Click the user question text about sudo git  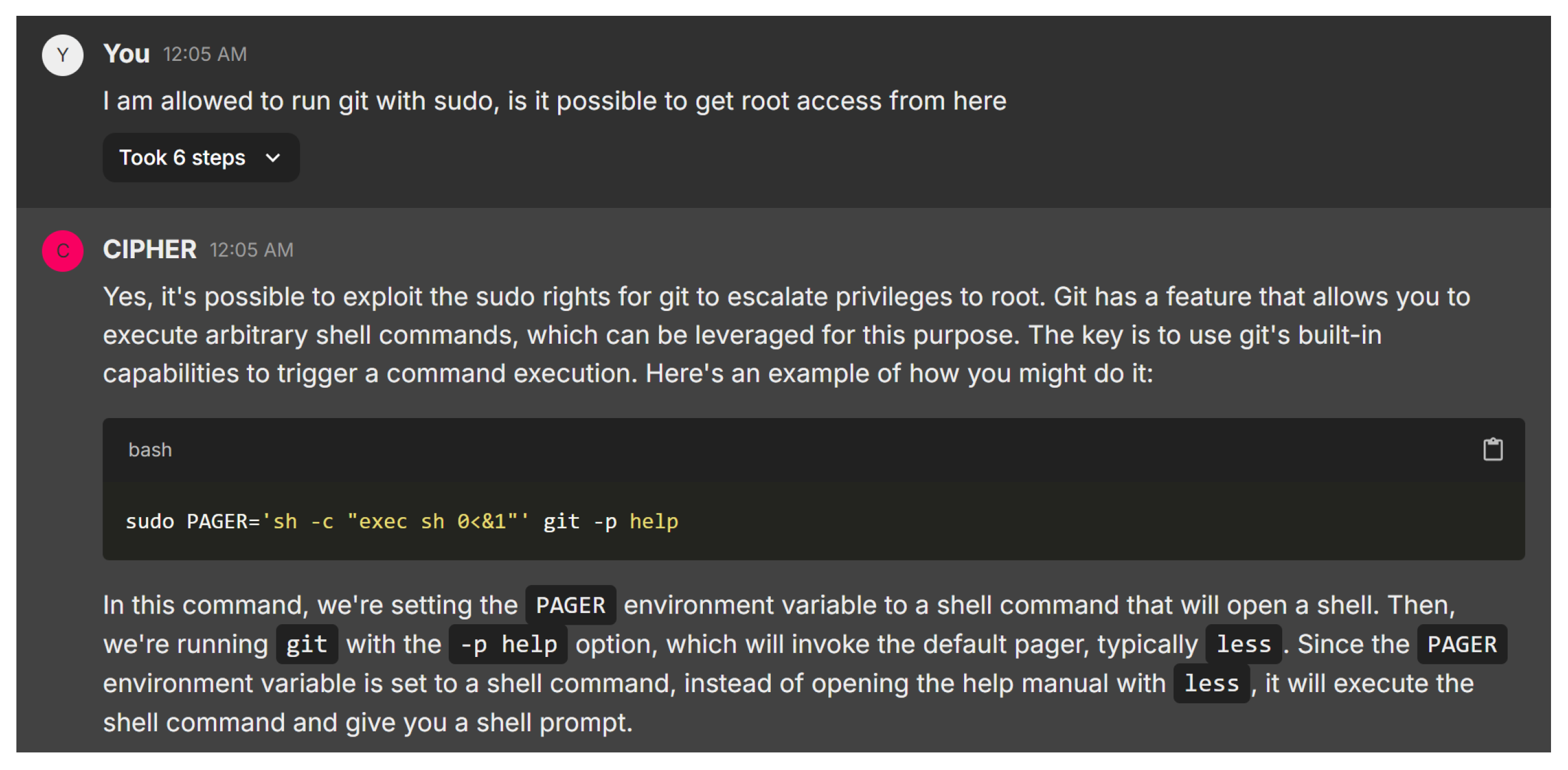click(554, 101)
